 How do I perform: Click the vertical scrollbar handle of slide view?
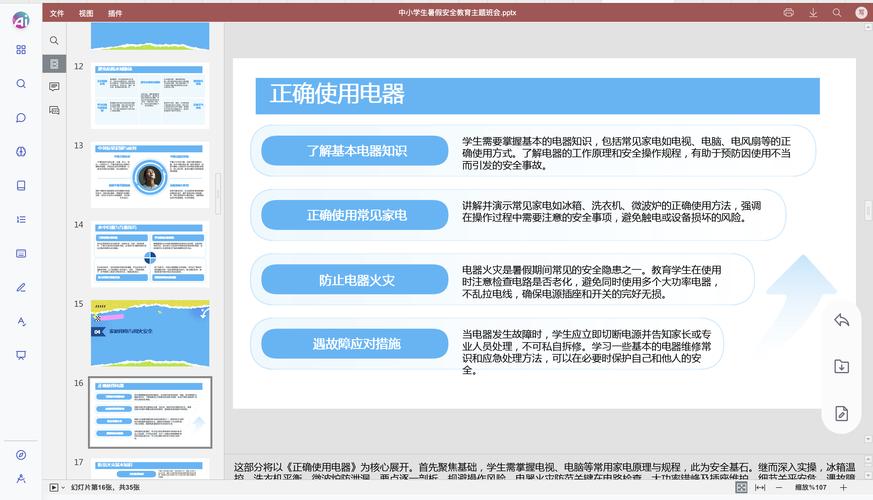[x=867, y=210]
